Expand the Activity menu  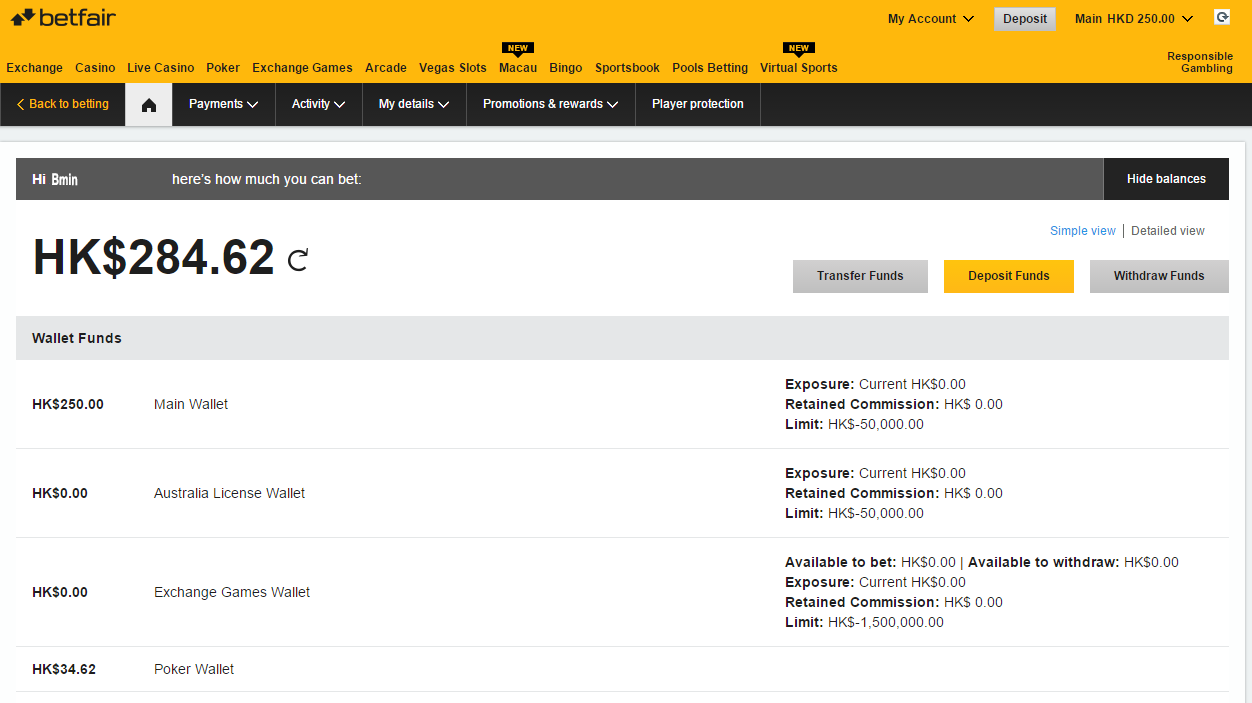(x=319, y=104)
